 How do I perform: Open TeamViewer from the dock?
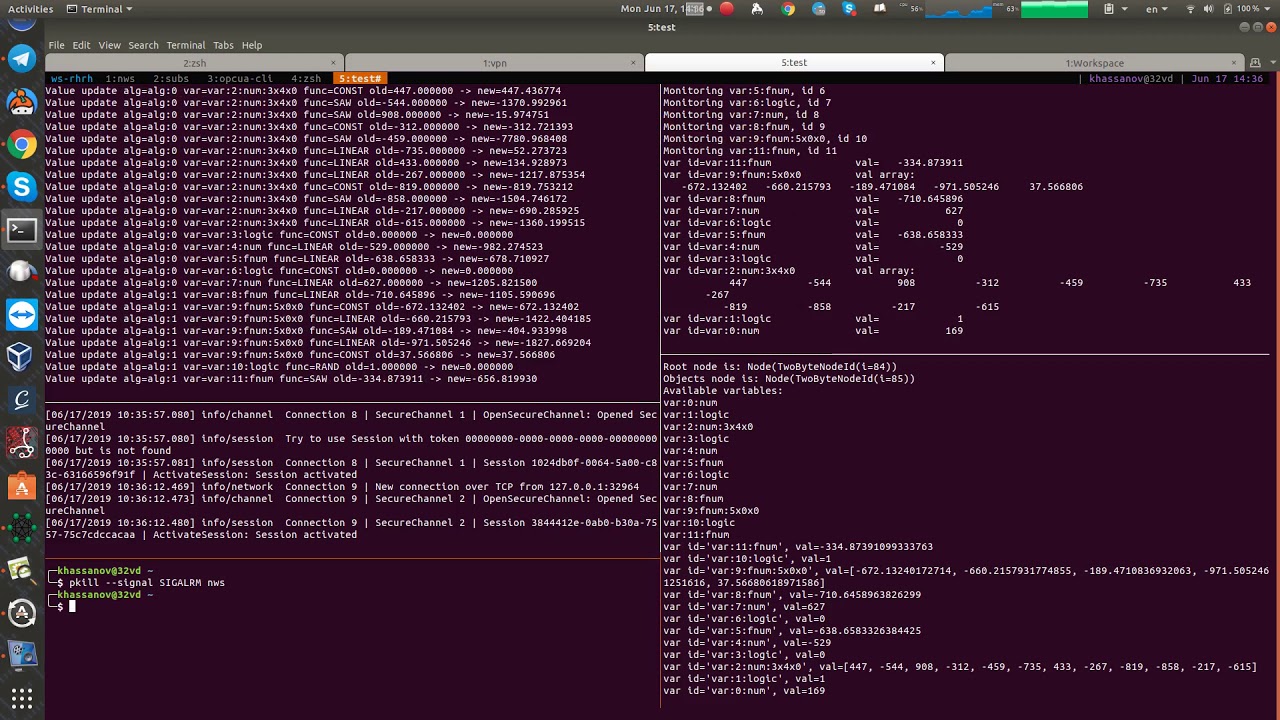(x=22, y=315)
